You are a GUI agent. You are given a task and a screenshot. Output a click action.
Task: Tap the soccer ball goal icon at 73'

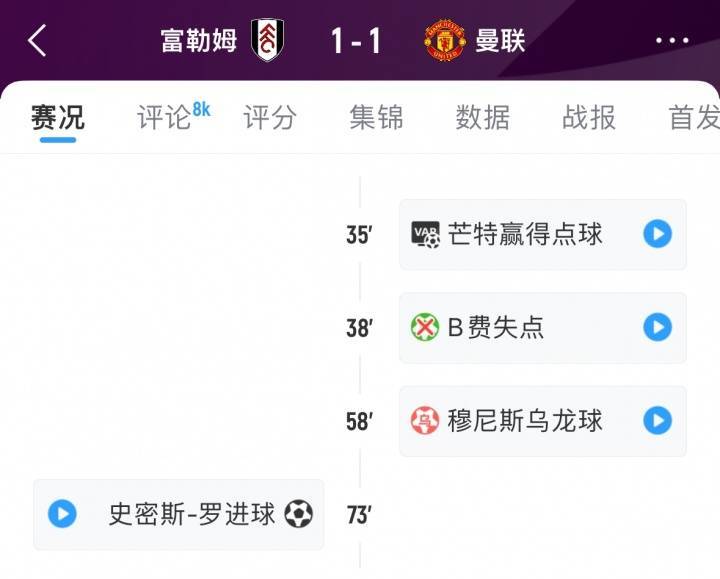pos(298,514)
